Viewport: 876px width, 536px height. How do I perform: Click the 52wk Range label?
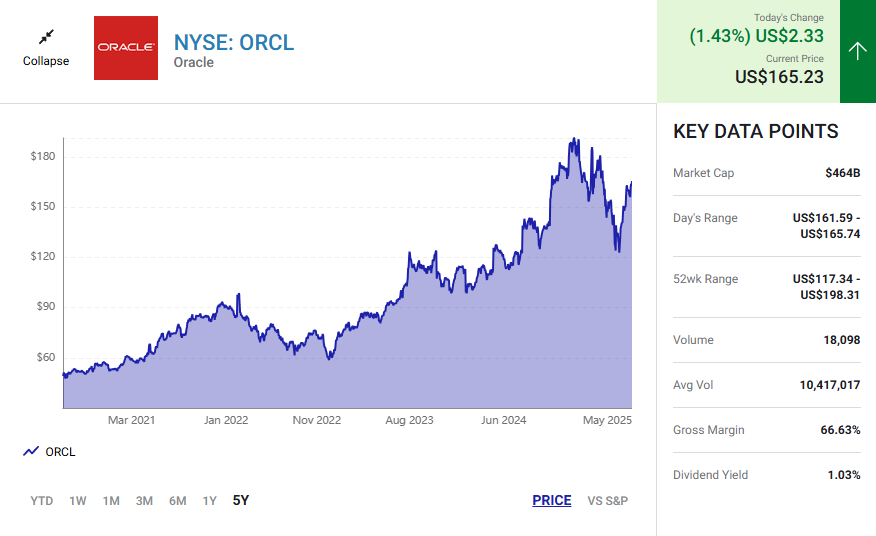point(705,279)
